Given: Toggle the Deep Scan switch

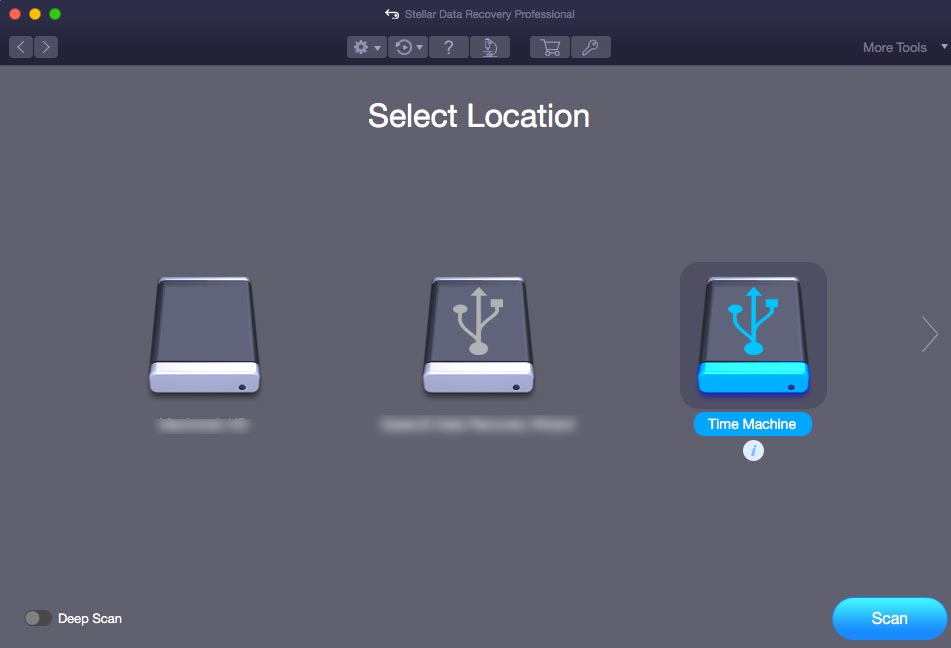Looking at the screenshot, I should (x=38, y=618).
